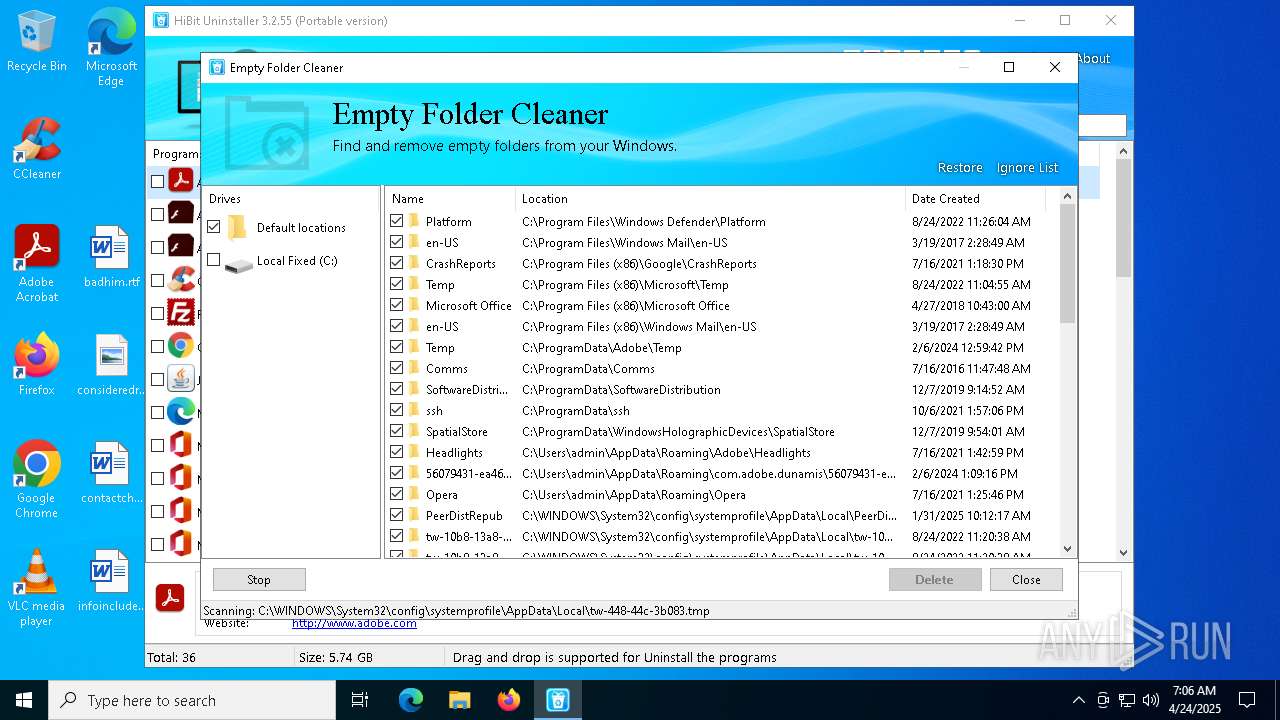Open Firefox desktop shortcut

(37, 364)
